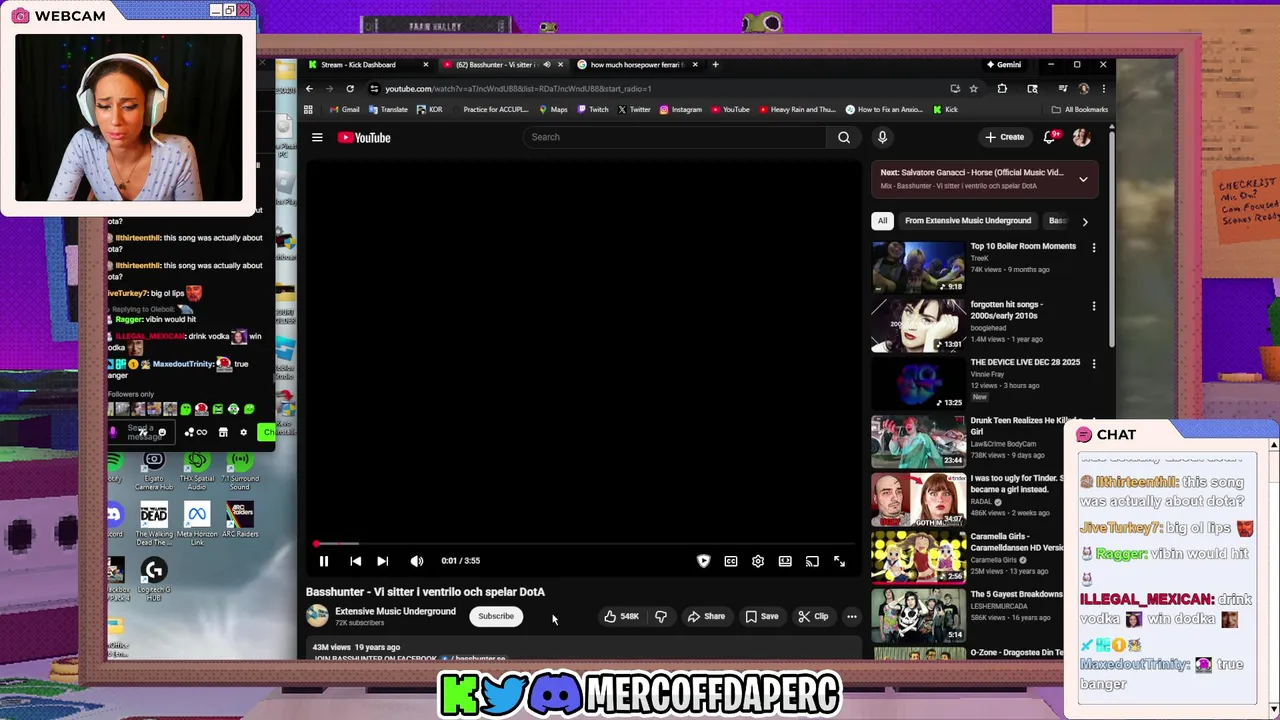
Task: Search with your voice microphone
Action: point(882,137)
